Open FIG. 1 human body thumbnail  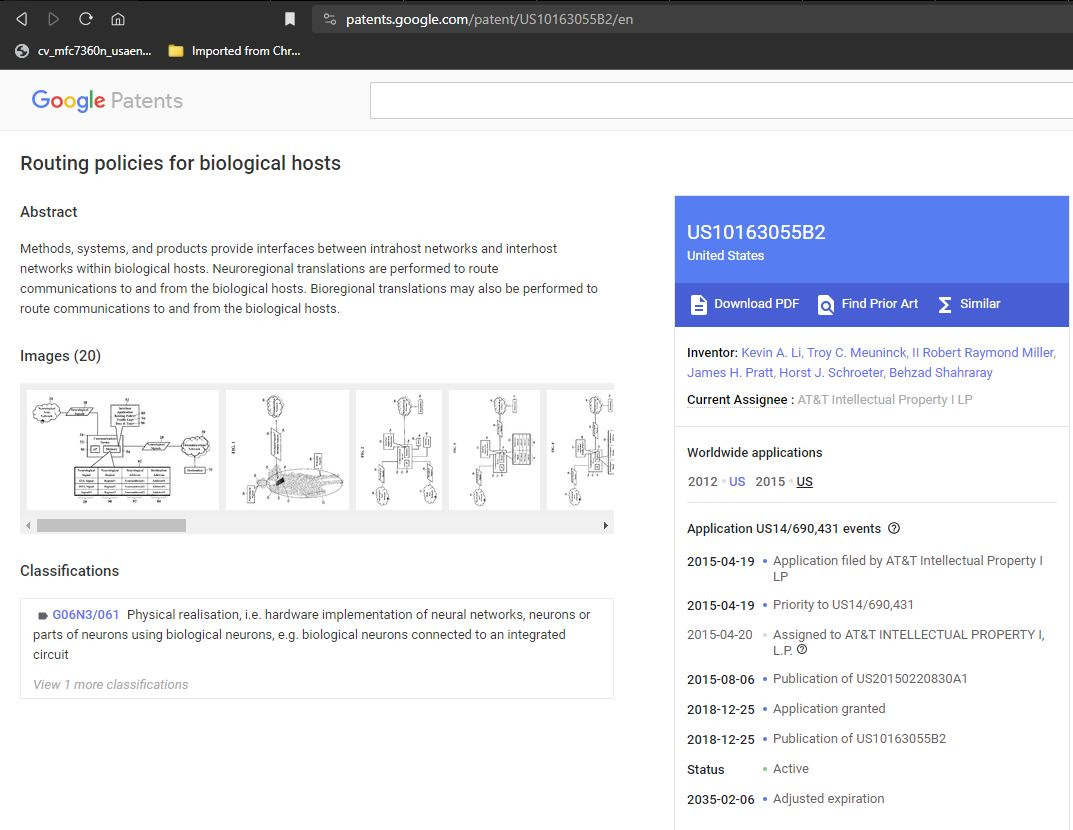coord(287,450)
